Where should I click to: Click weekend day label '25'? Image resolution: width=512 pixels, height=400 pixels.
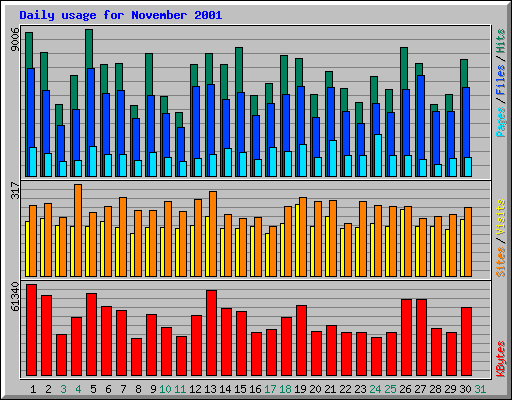(390, 389)
